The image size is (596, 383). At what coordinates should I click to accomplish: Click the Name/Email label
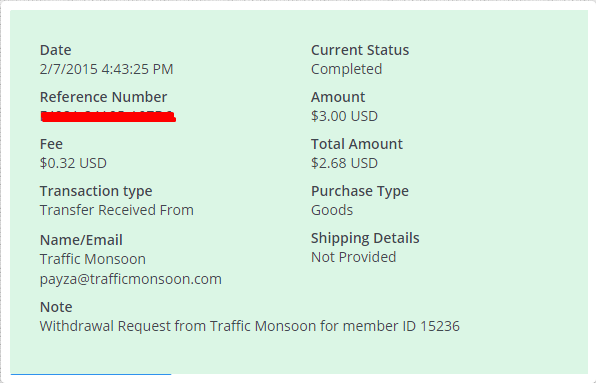(x=81, y=241)
